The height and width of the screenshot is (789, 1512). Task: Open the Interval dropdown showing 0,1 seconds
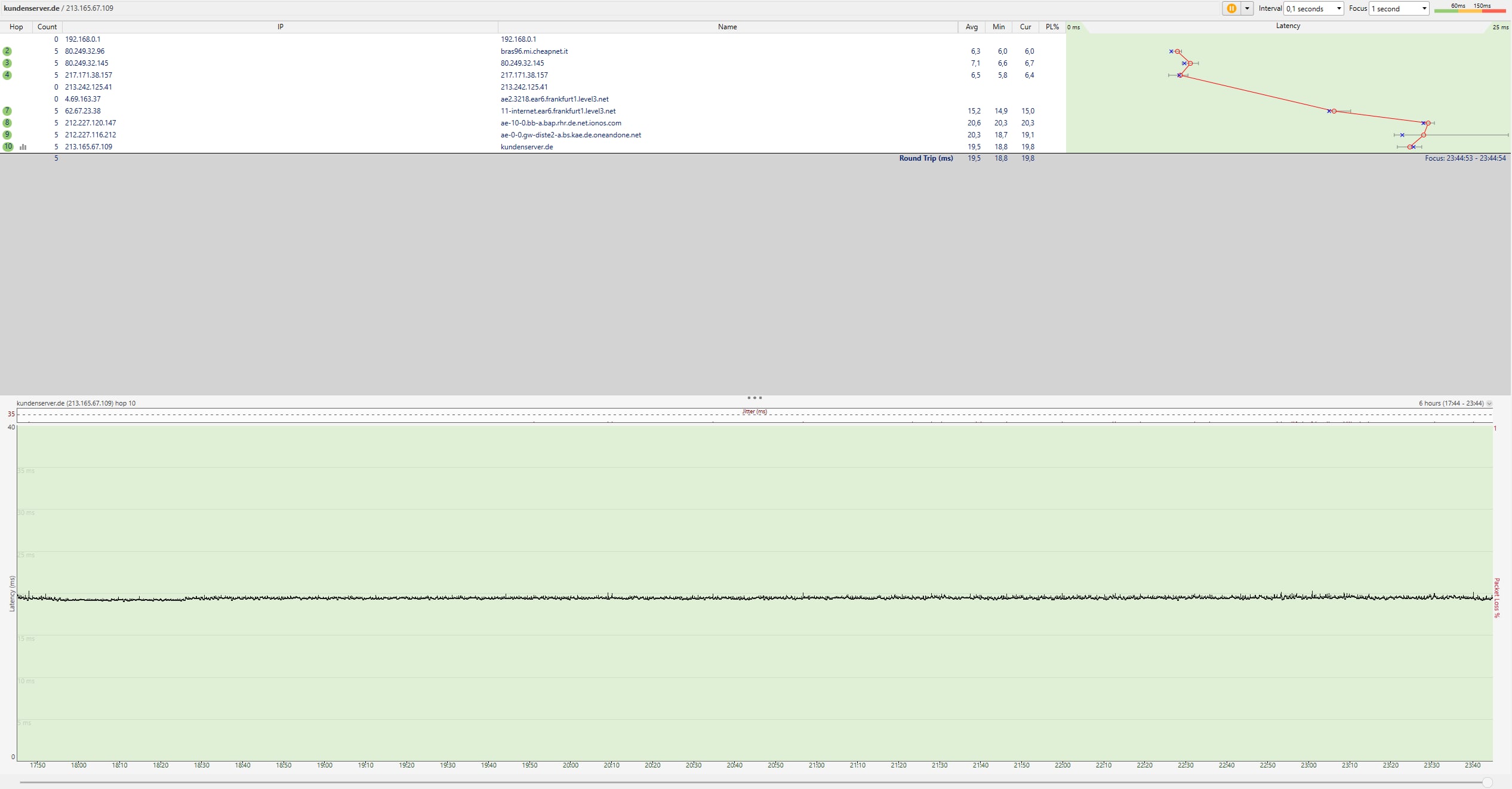coord(1314,8)
